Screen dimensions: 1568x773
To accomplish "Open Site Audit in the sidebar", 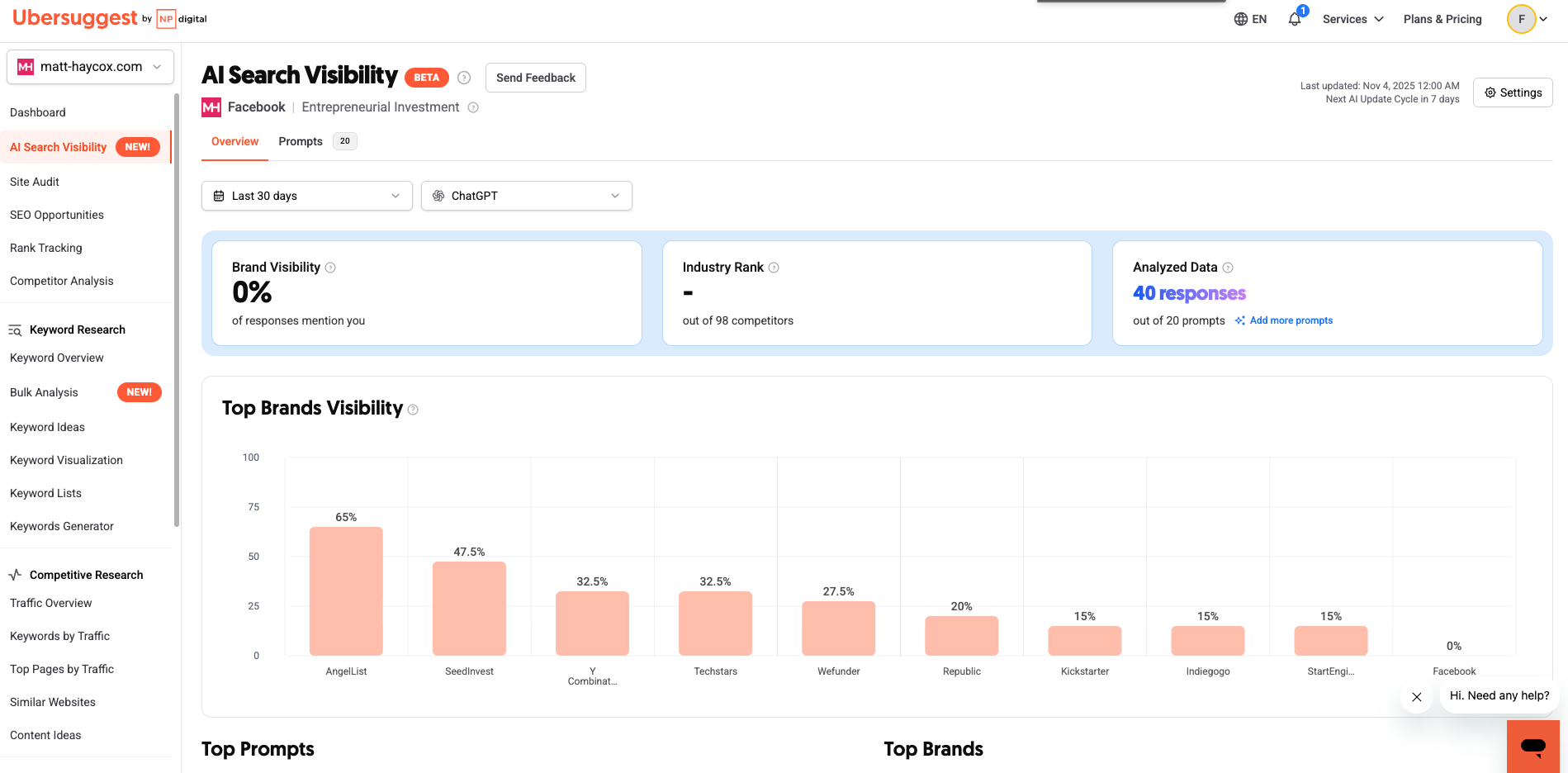I will [x=35, y=182].
